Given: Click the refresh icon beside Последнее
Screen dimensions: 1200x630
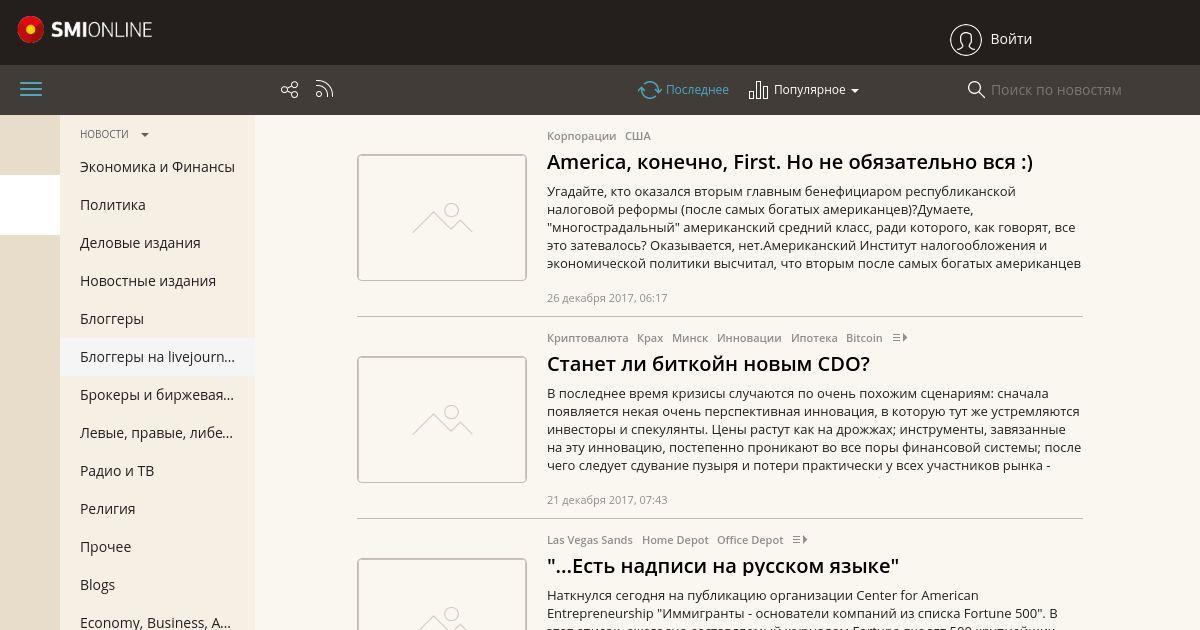Looking at the screenshot, I should (650, 90).
